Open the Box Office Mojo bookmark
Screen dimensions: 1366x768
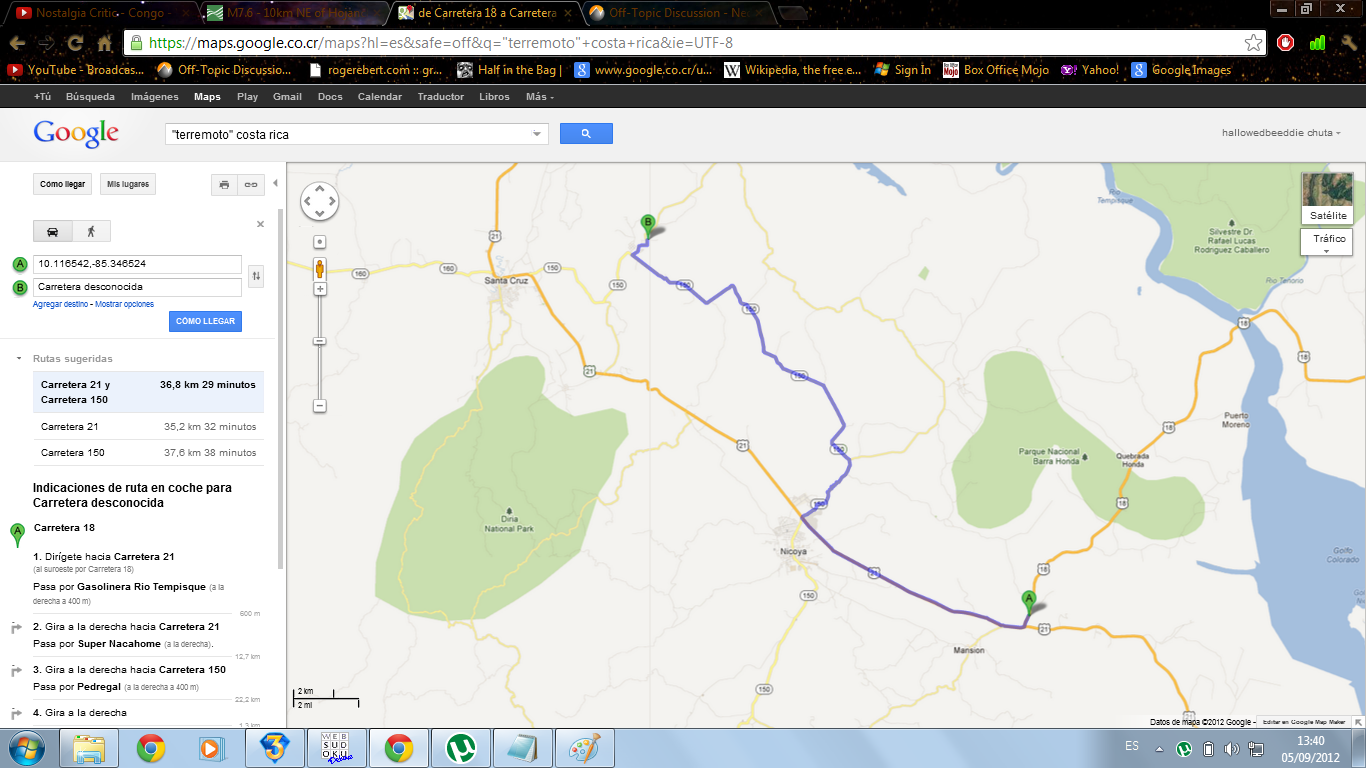click(x=995, y=70)
